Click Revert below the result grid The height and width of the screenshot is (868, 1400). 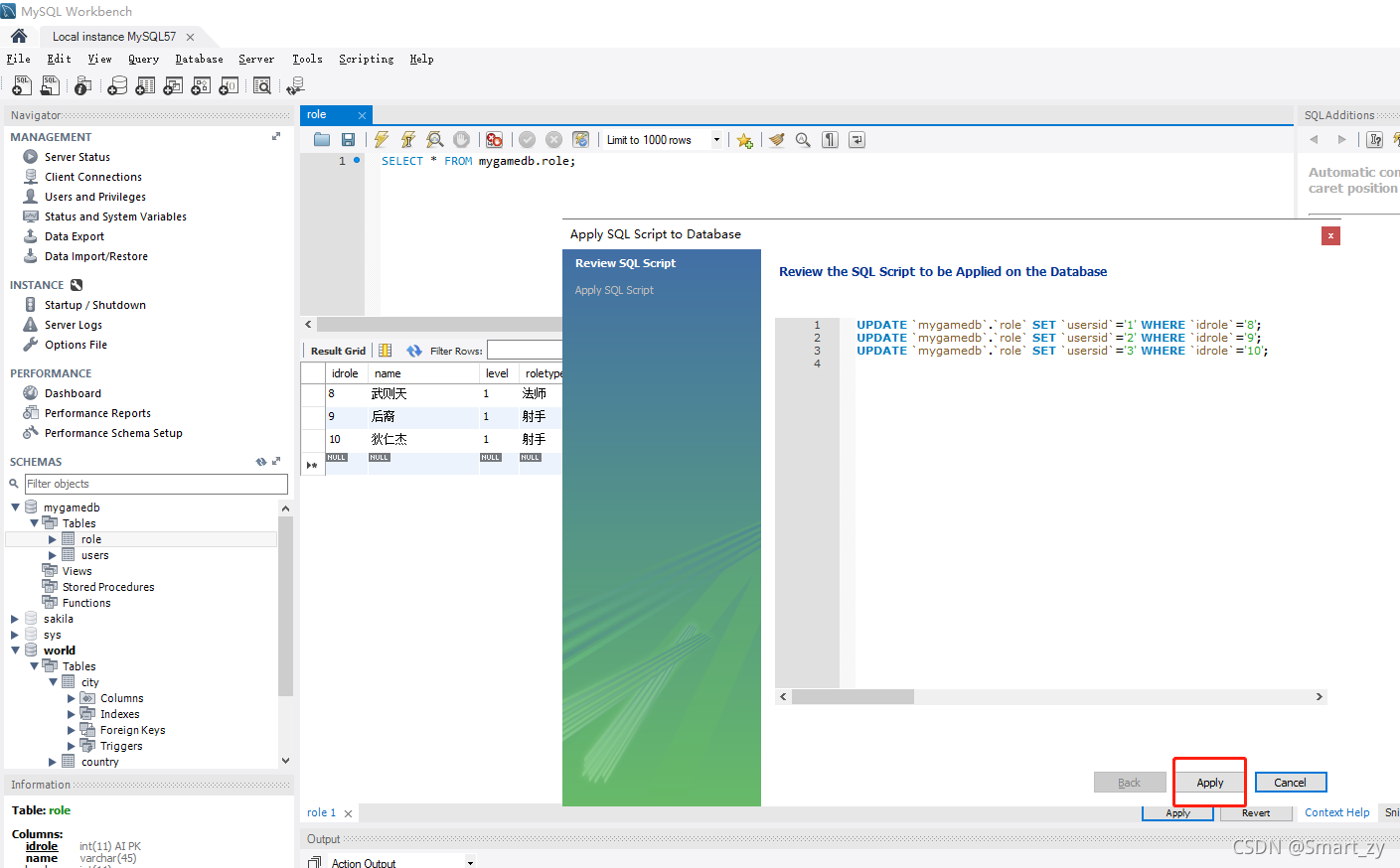(1256, 813)
